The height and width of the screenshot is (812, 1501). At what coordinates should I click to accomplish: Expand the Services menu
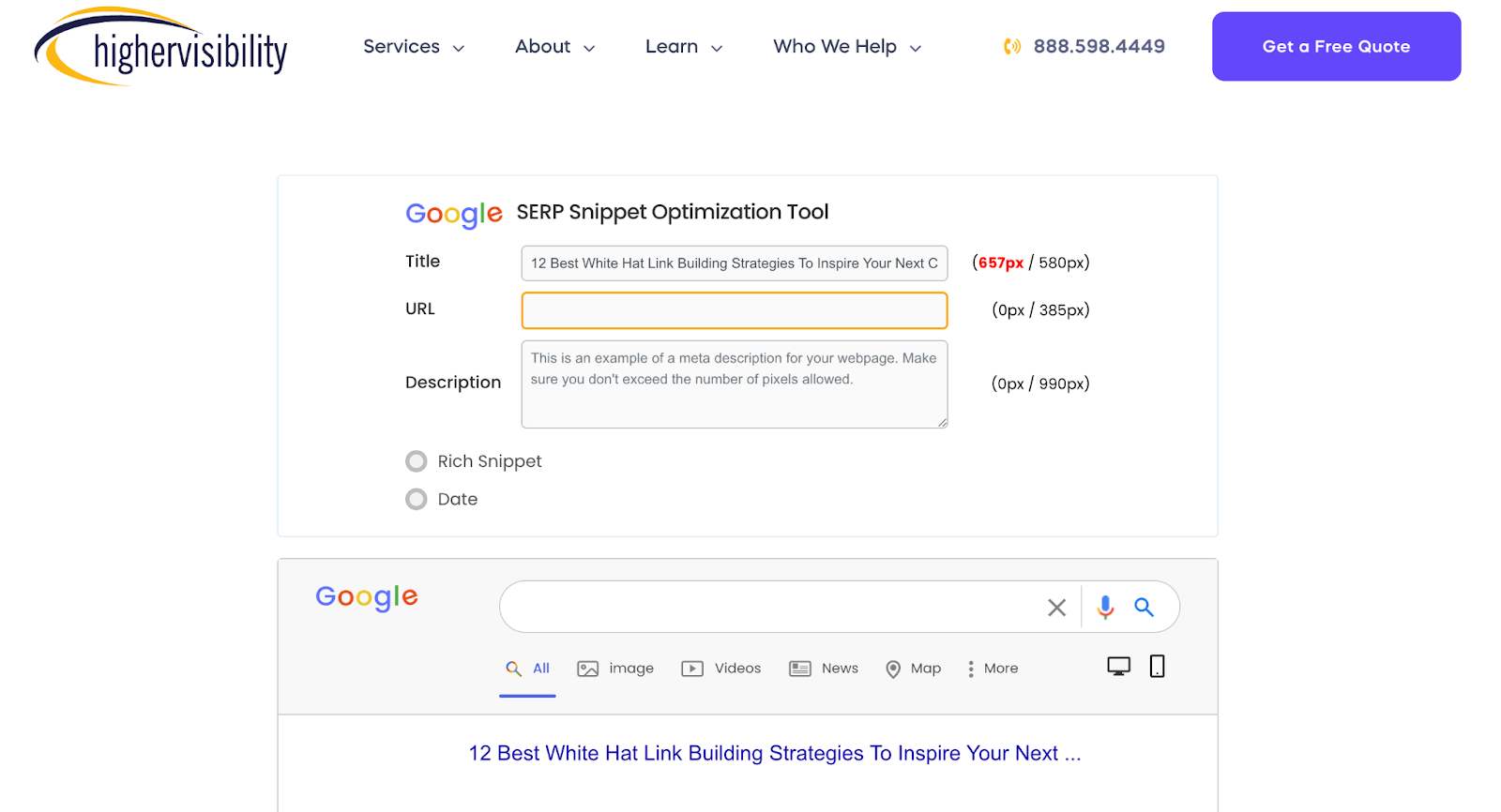[x=414, y=47]
